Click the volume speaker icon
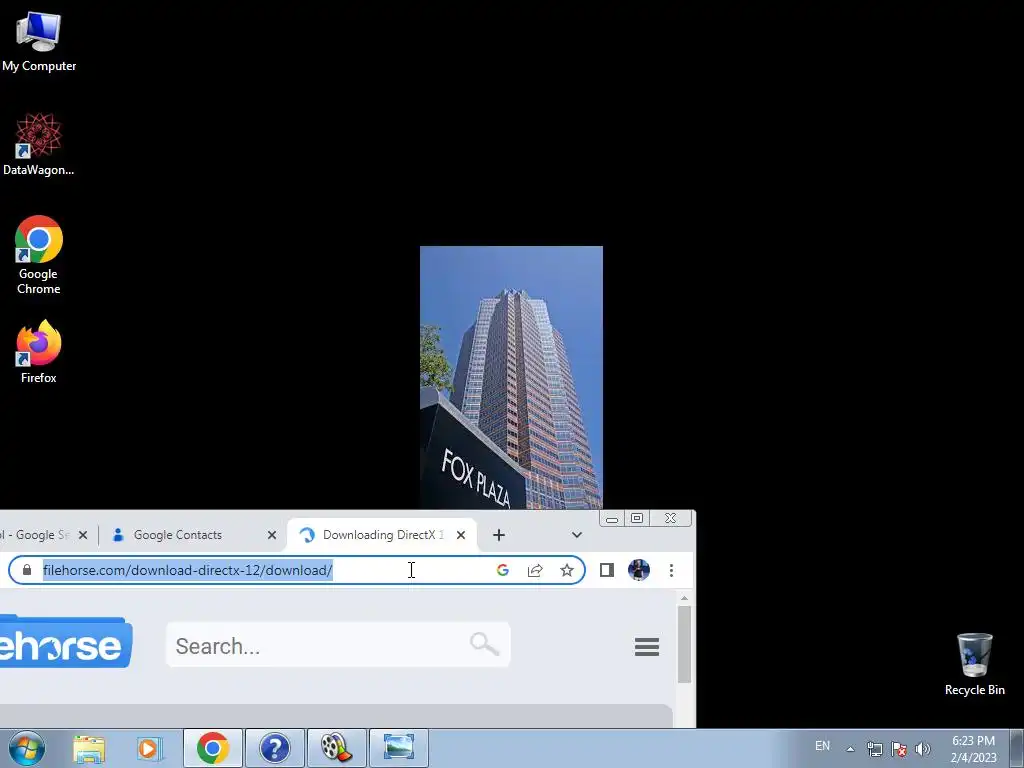The width and height of the screenshot is (1024, 768). pos(922,749)
